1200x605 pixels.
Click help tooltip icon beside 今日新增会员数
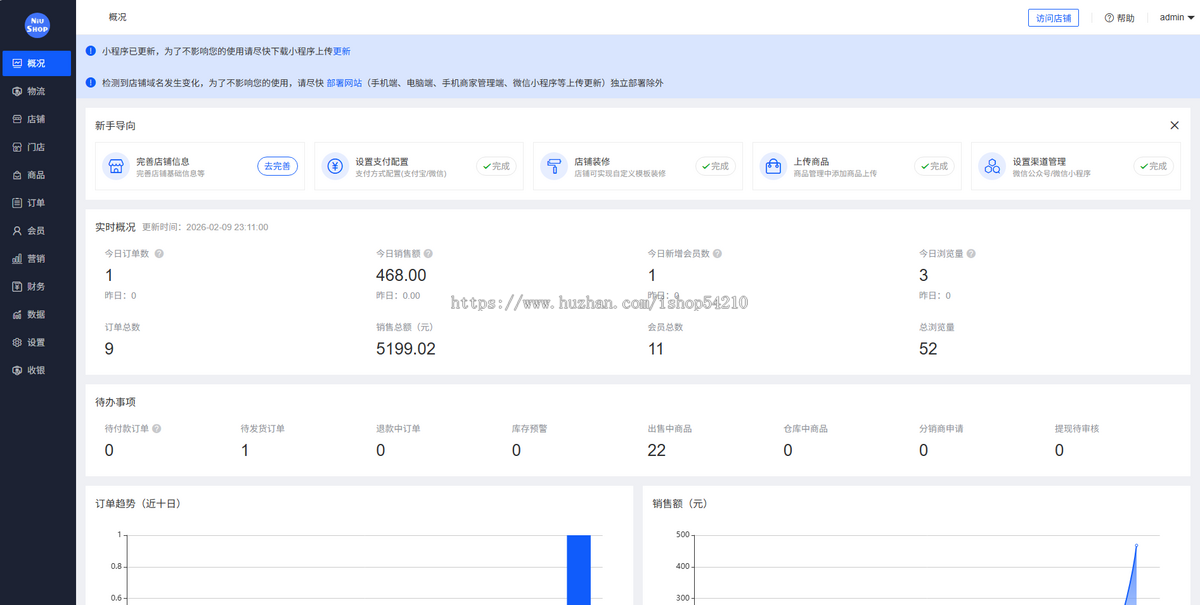click(x=717, y=254)
